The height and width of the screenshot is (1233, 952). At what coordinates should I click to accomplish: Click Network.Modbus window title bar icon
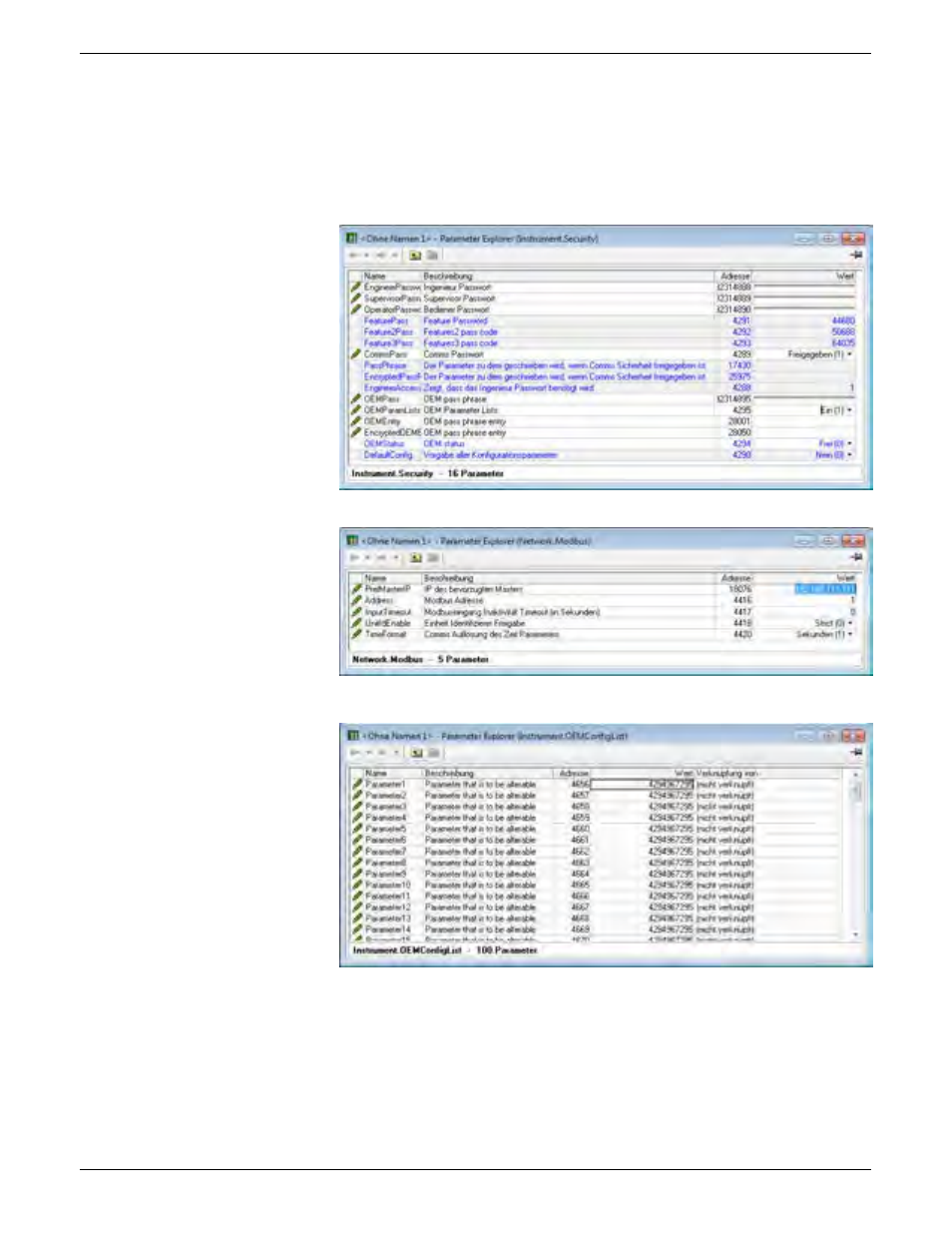click(x=351, y=540)
